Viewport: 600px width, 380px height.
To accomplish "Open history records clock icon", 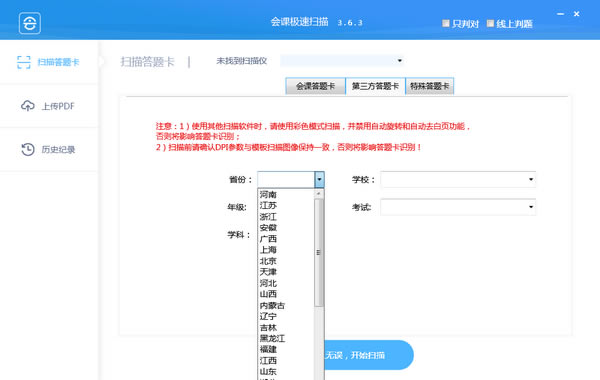I will tap(28, 149).
